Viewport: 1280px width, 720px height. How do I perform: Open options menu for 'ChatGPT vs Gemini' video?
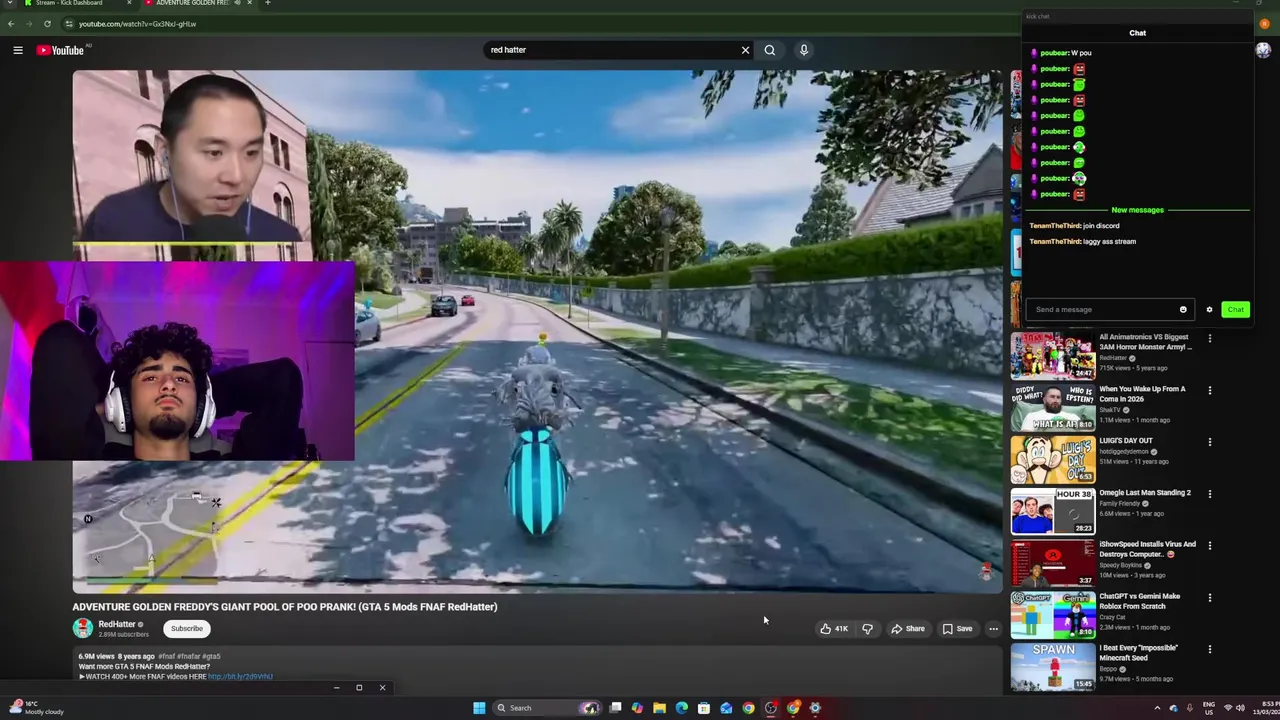(1210, 598)
